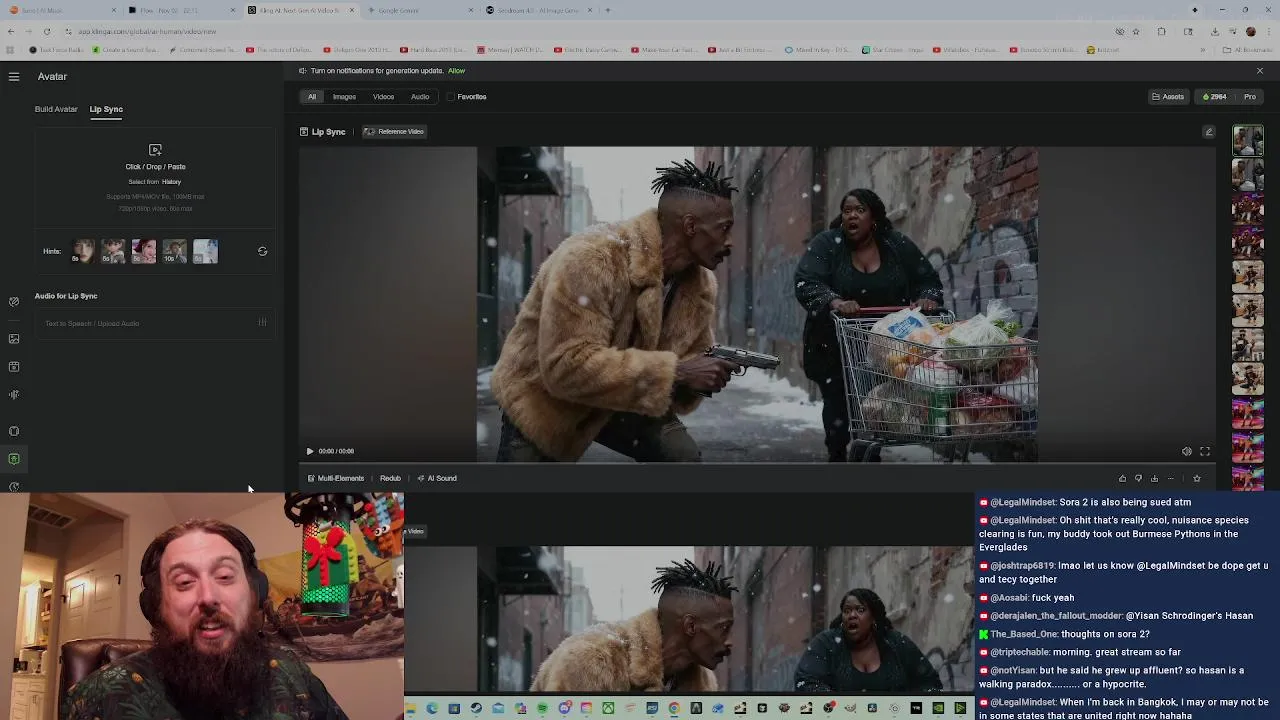This screenshot has width=1280, height=720.
Task: Open the image generation sidebar icon
Action: click(14, 339)
